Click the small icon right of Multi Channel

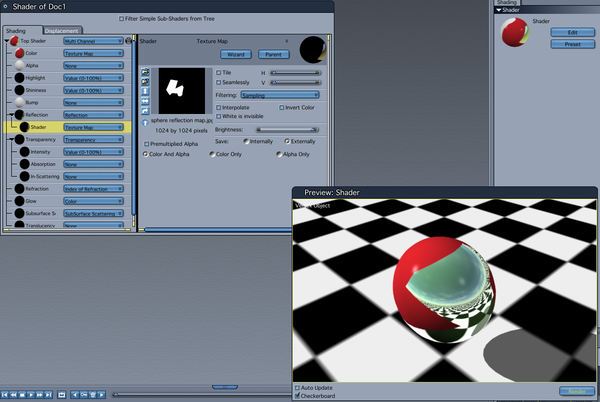[x=128, y=41]
